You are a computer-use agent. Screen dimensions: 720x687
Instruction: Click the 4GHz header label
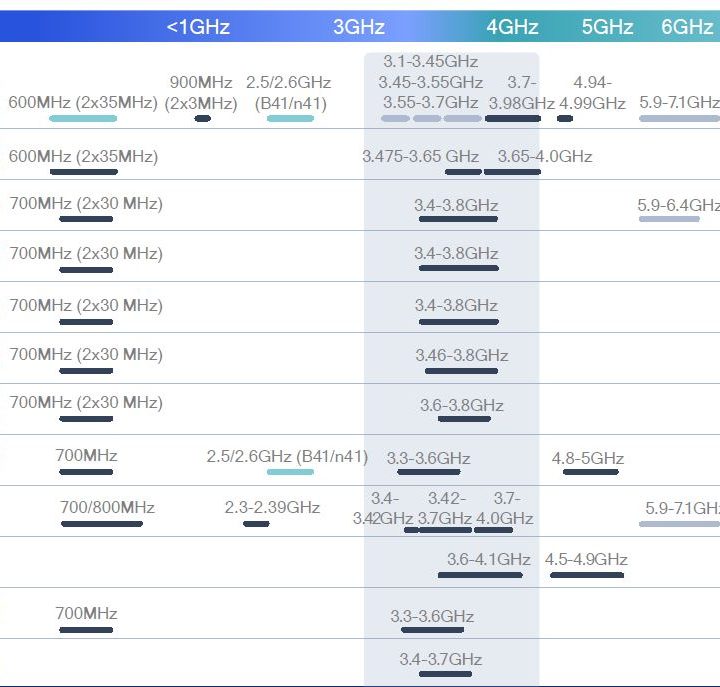click(512, 27)
